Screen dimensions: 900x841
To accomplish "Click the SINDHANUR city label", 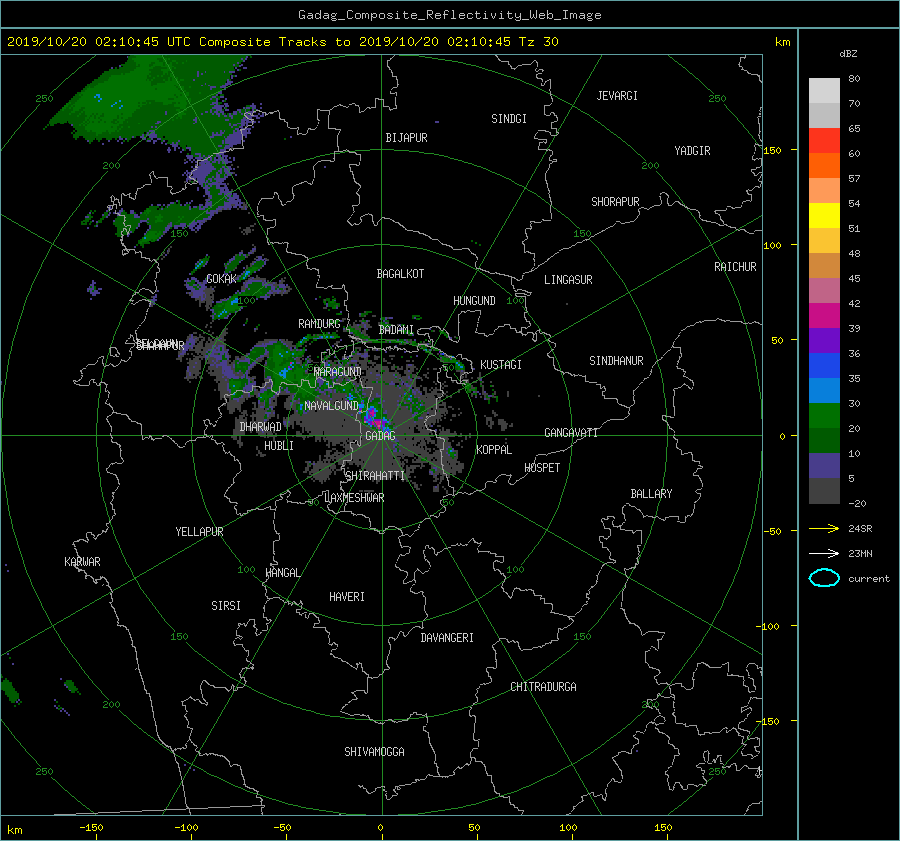I will [x=616, y=361].
